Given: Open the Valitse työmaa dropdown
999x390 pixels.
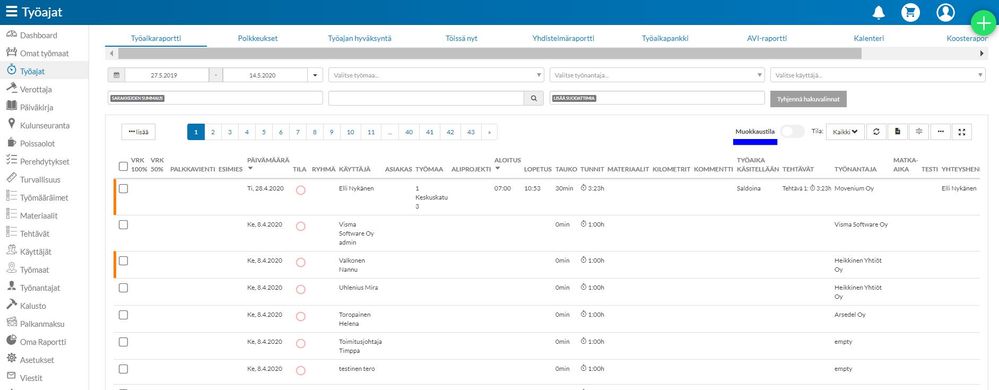Looking at the screenshot, I should 436,75.
